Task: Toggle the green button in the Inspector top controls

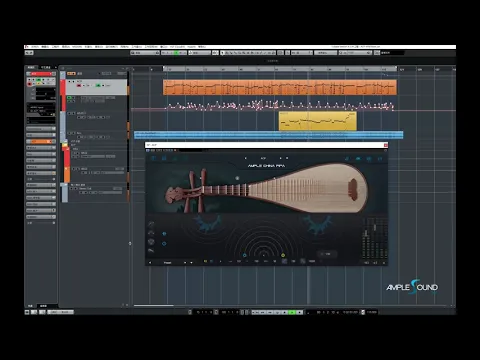Action: click(39, 79)
